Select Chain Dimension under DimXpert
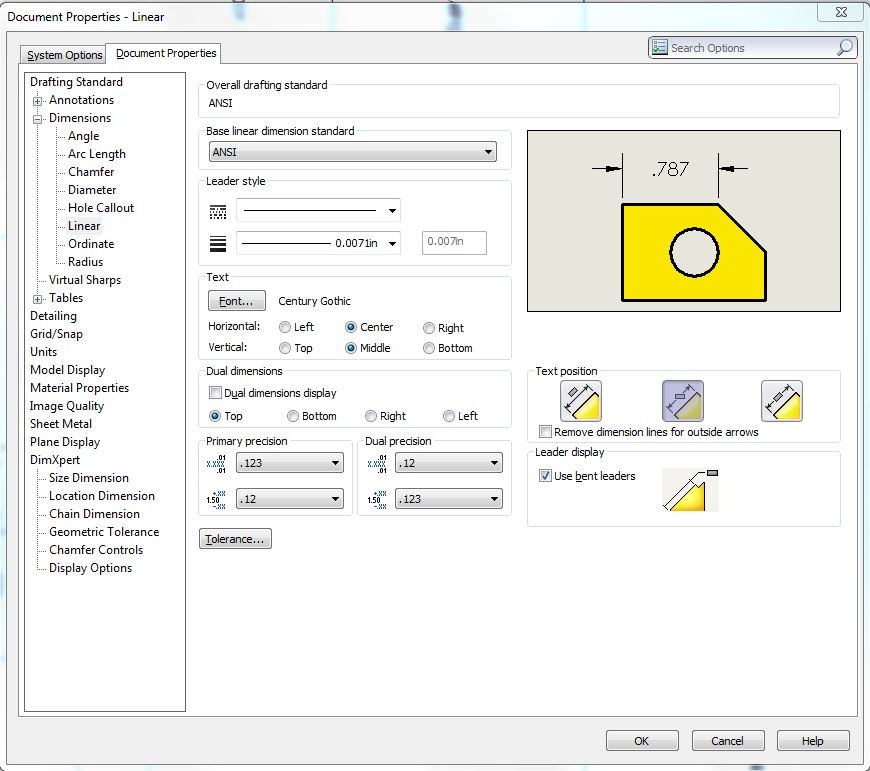The image size is (870, 771). [x=94, y=514]
